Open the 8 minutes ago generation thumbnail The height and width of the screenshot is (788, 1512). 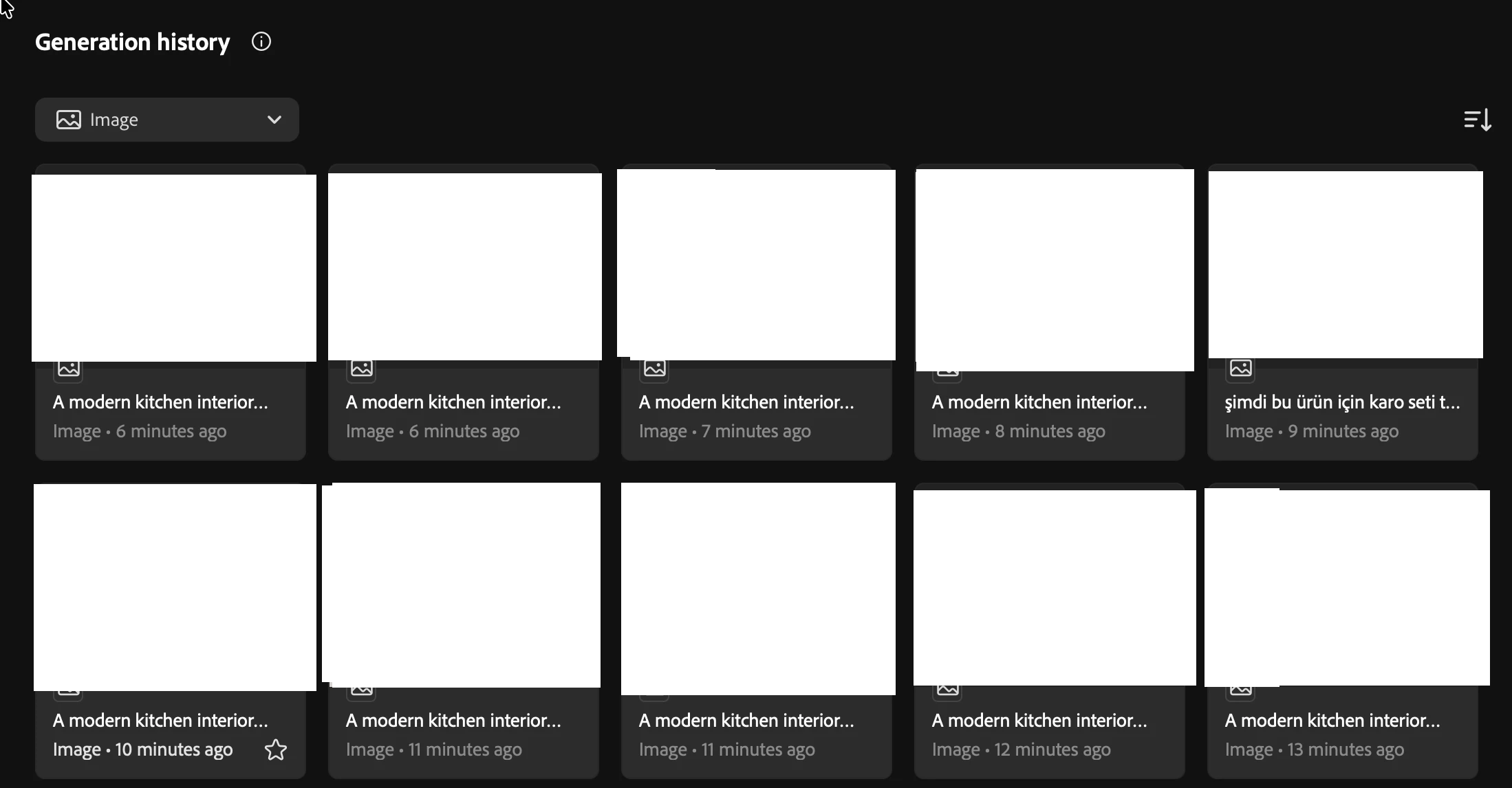[x=1055, y=268]
